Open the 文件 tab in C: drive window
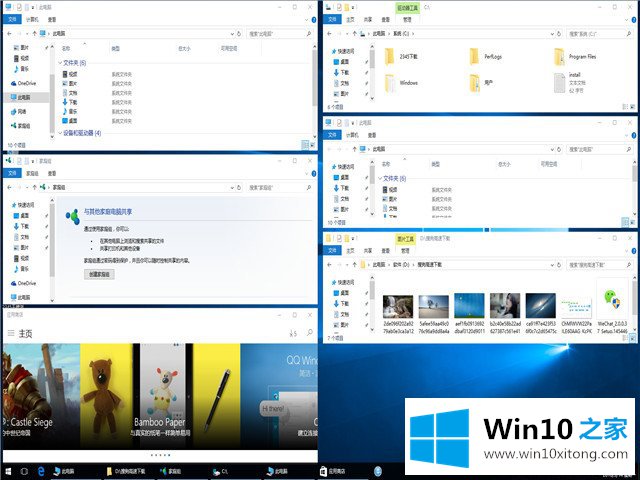The image size is (640, 480). [332, 20]
